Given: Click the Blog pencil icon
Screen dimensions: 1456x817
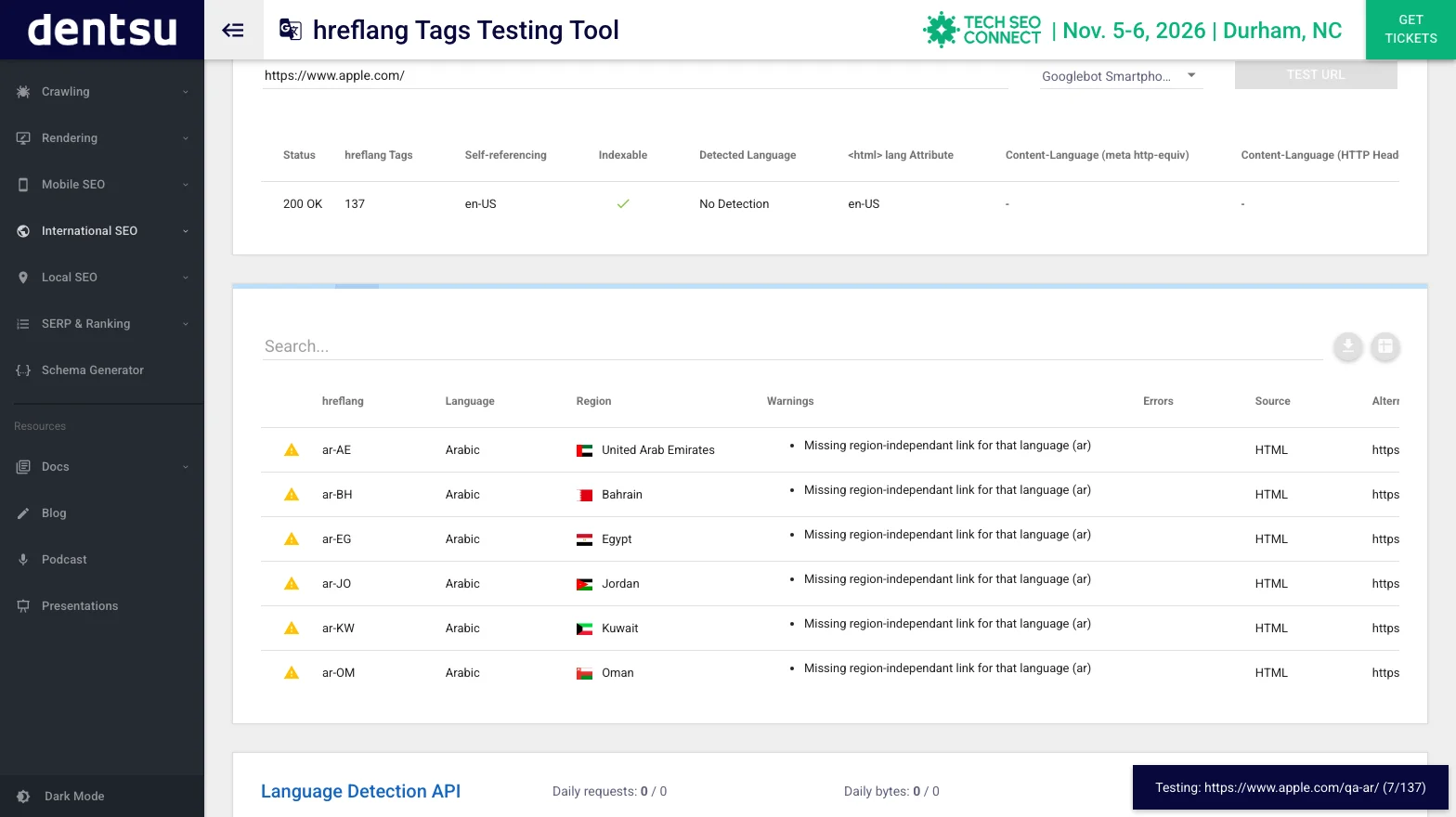Looking at the screenshot, I should click(23, 513).
